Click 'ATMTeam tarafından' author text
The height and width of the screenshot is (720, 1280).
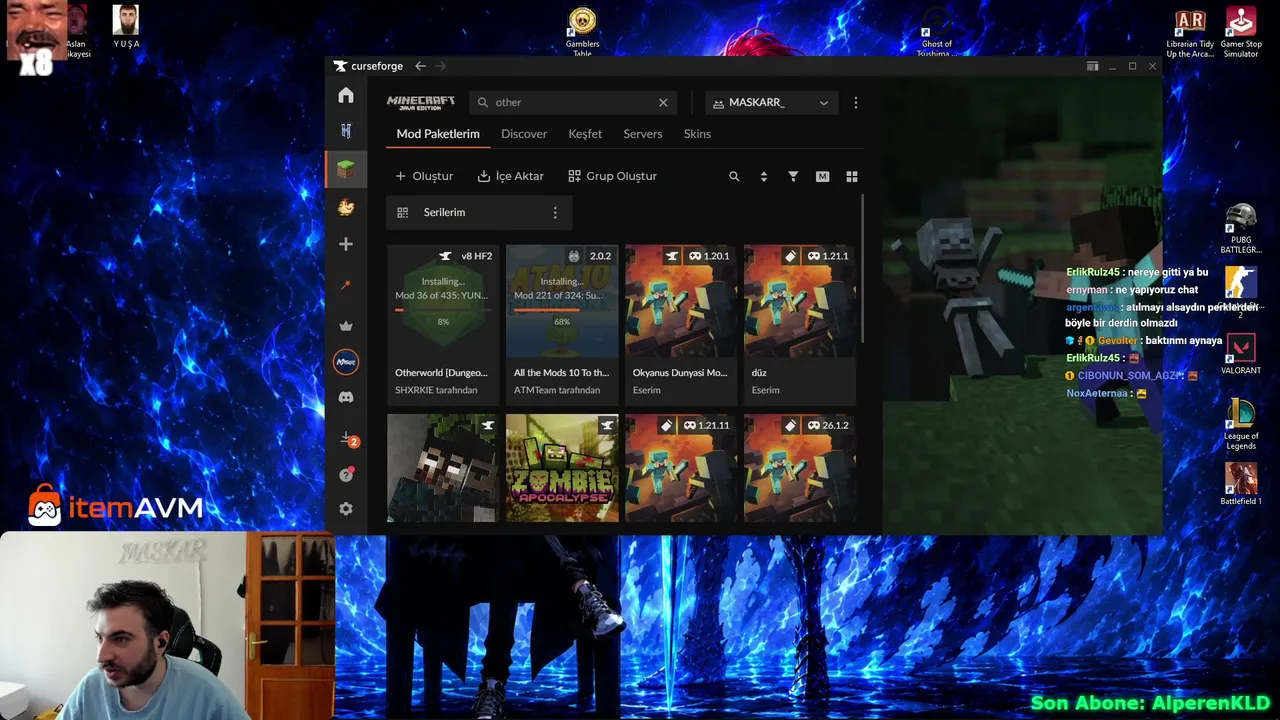click(x=556, y=390)
